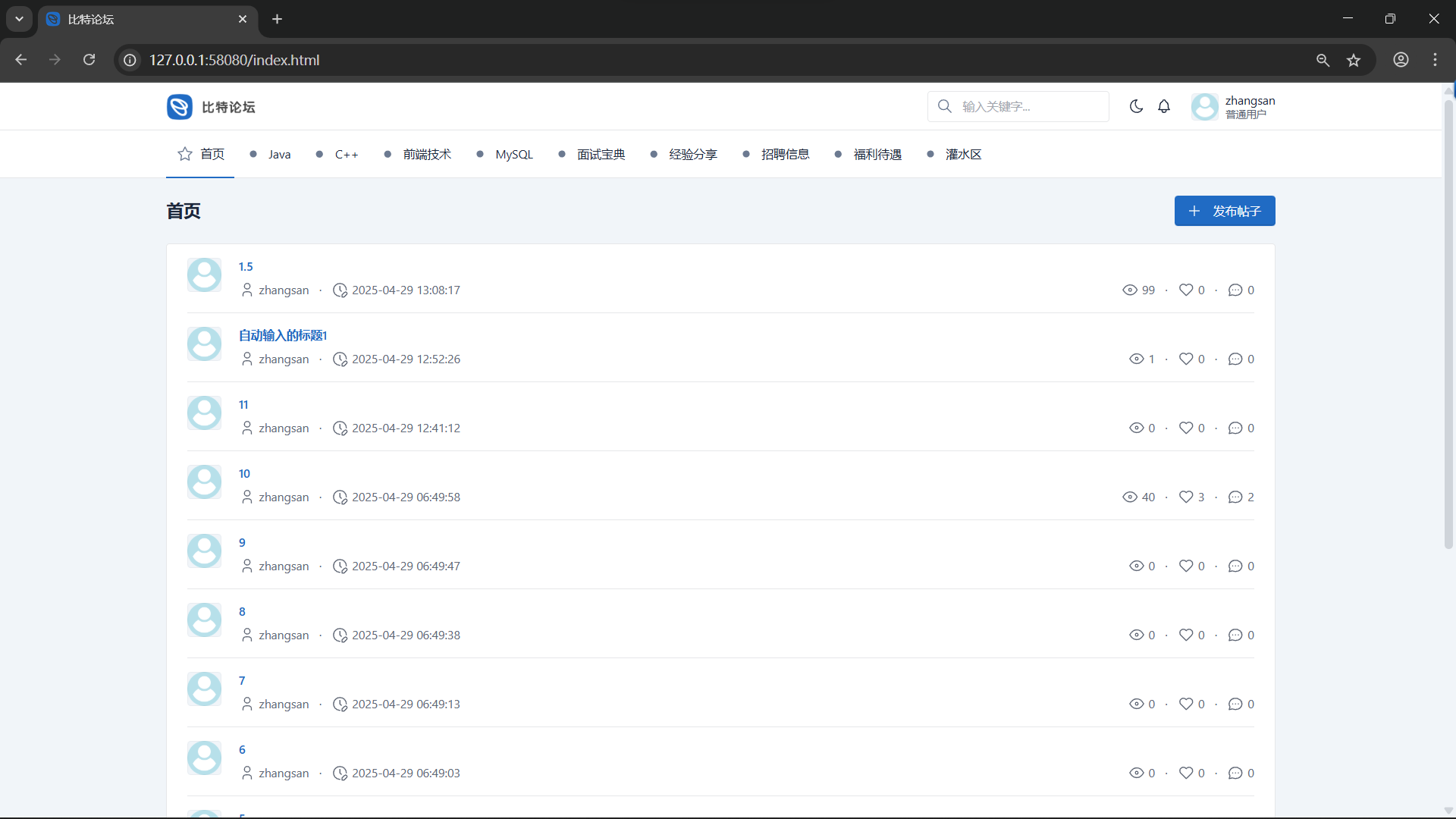Click the comment icon on post 10

(1235, 497)
